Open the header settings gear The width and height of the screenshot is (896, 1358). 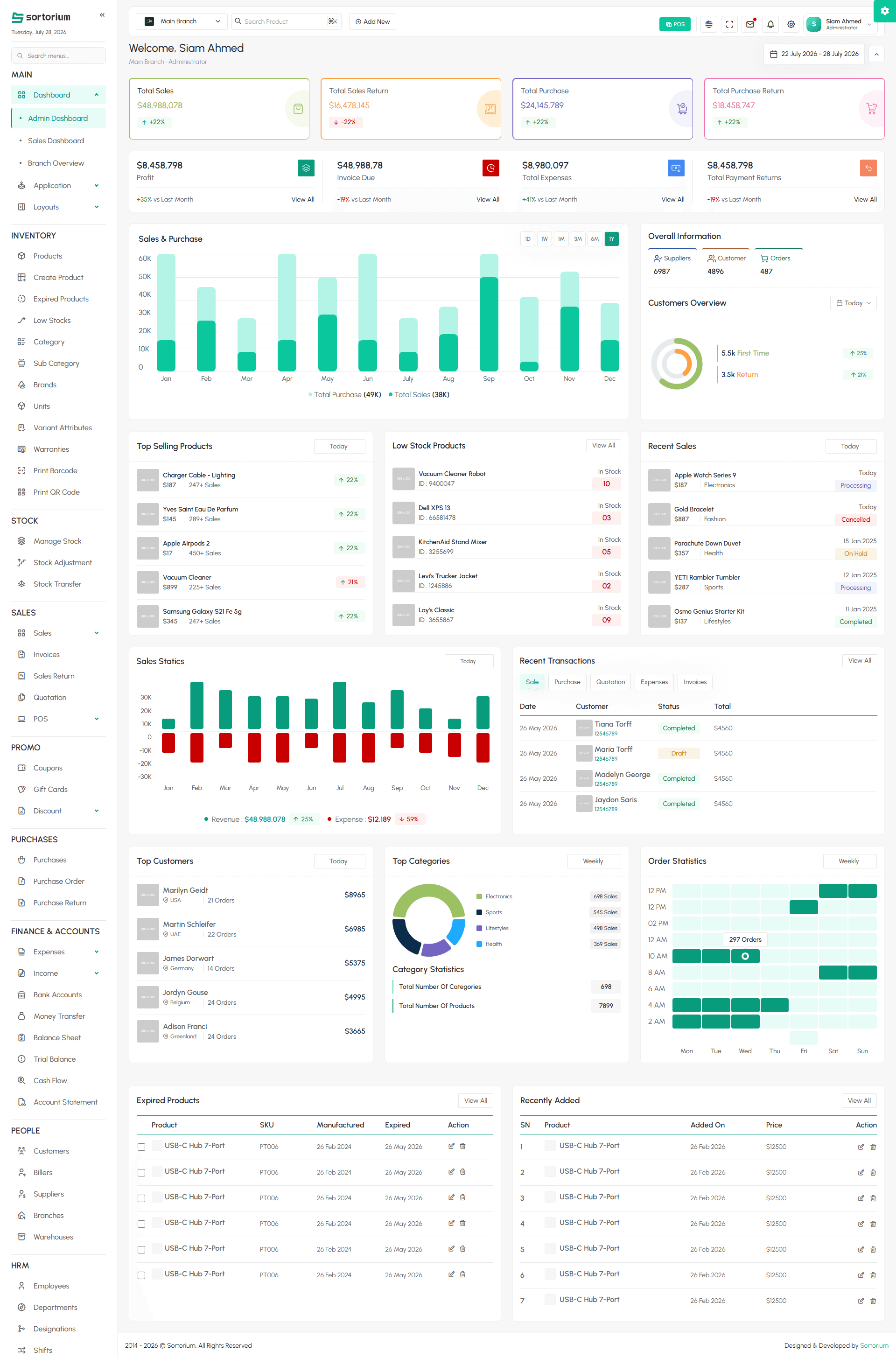pos(791,24)
